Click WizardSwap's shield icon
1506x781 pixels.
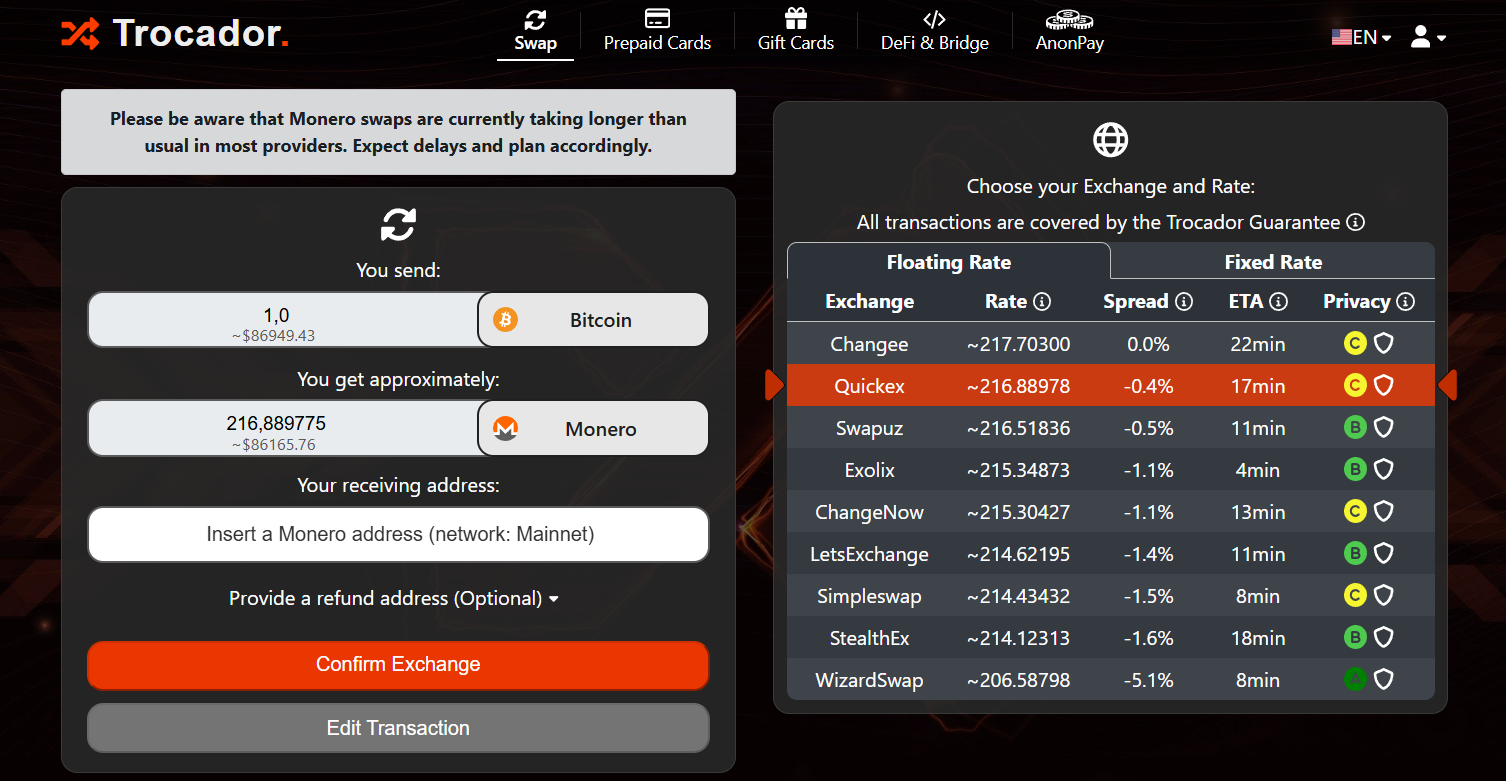[x=1384, y=680]
